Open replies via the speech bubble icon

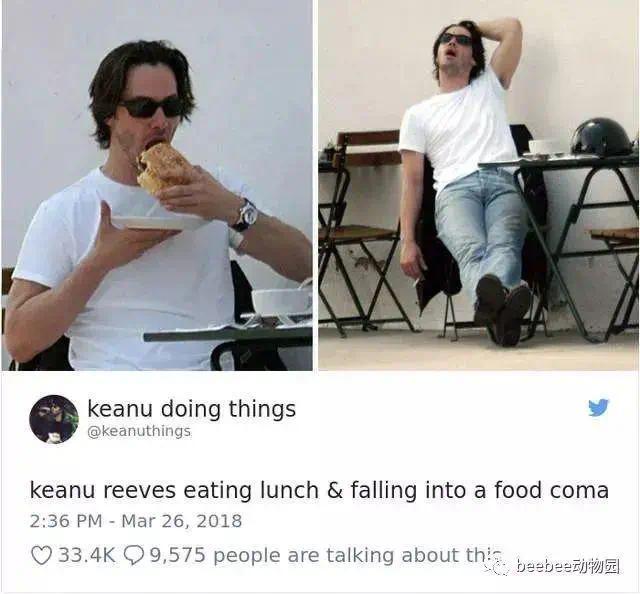(133, 556)
